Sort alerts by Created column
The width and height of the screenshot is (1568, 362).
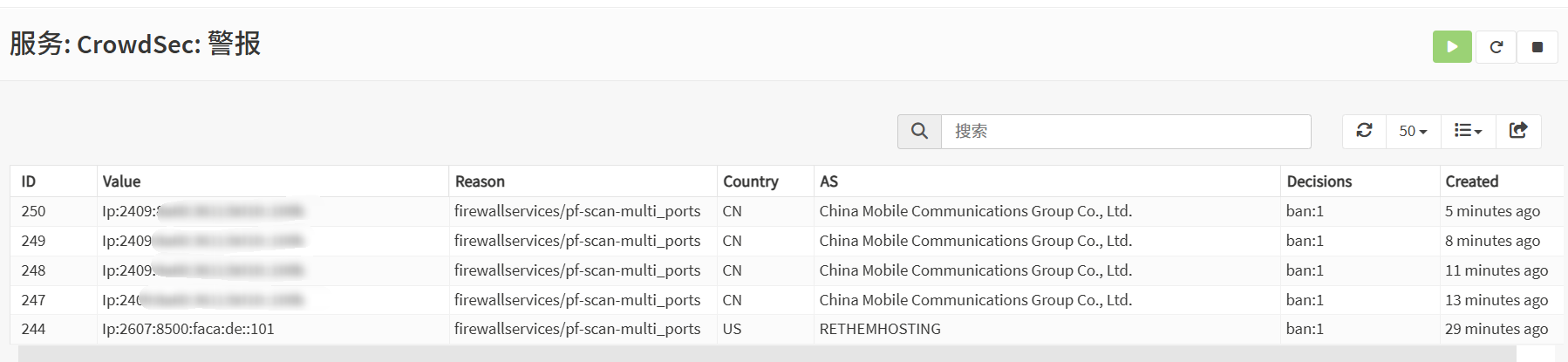[x=1471, y=181]
